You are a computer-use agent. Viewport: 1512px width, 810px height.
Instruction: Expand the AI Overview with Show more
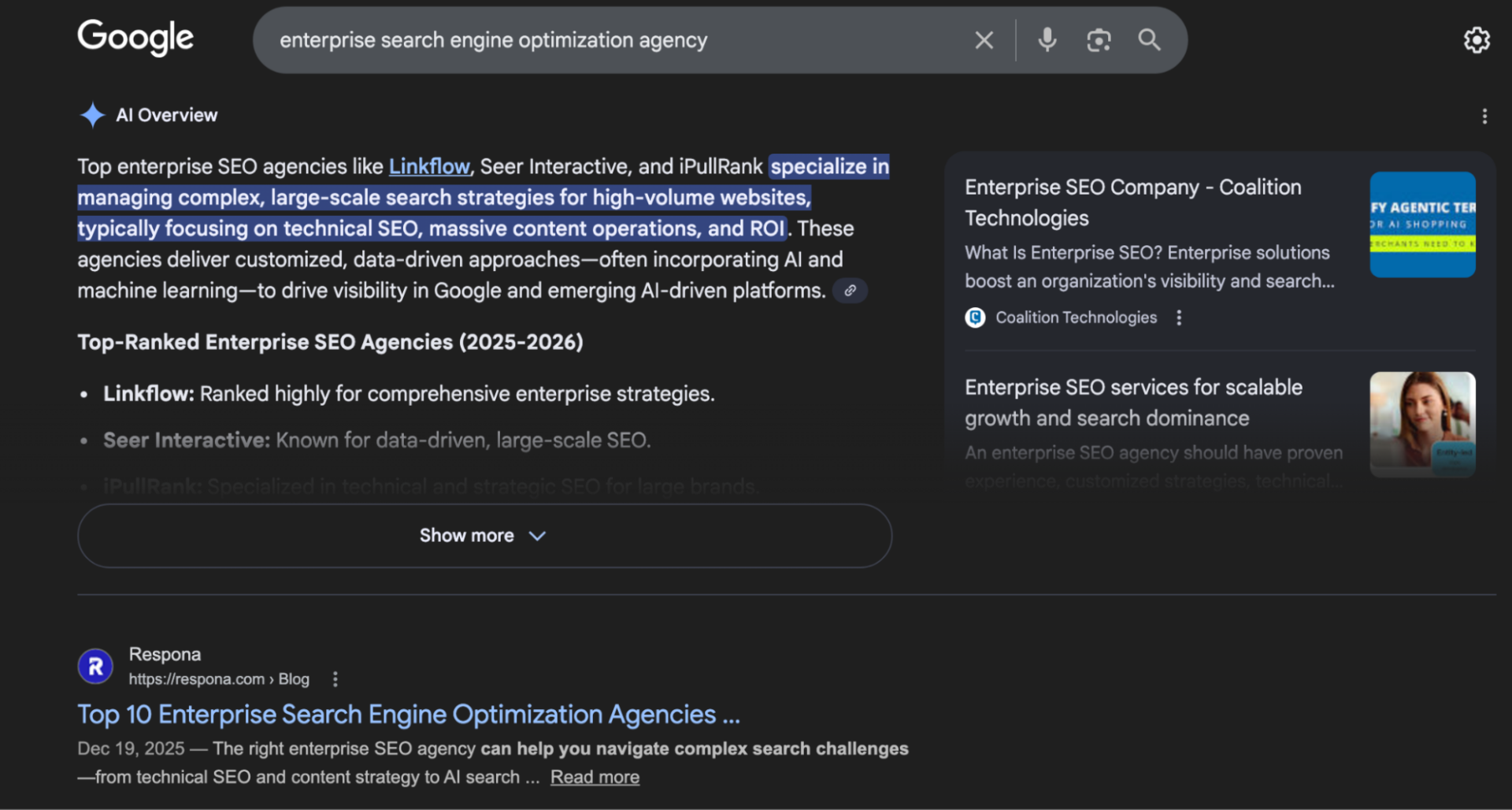[483, 535]
